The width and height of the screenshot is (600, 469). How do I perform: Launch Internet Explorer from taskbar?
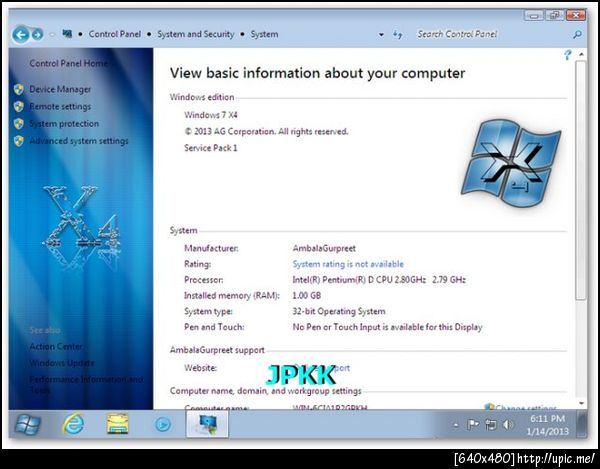point(73,424)
